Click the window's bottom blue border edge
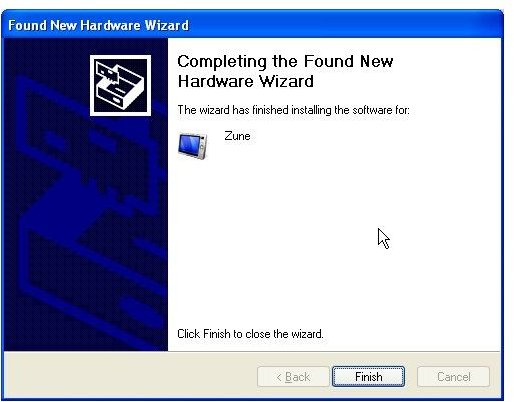 [252, 398]
